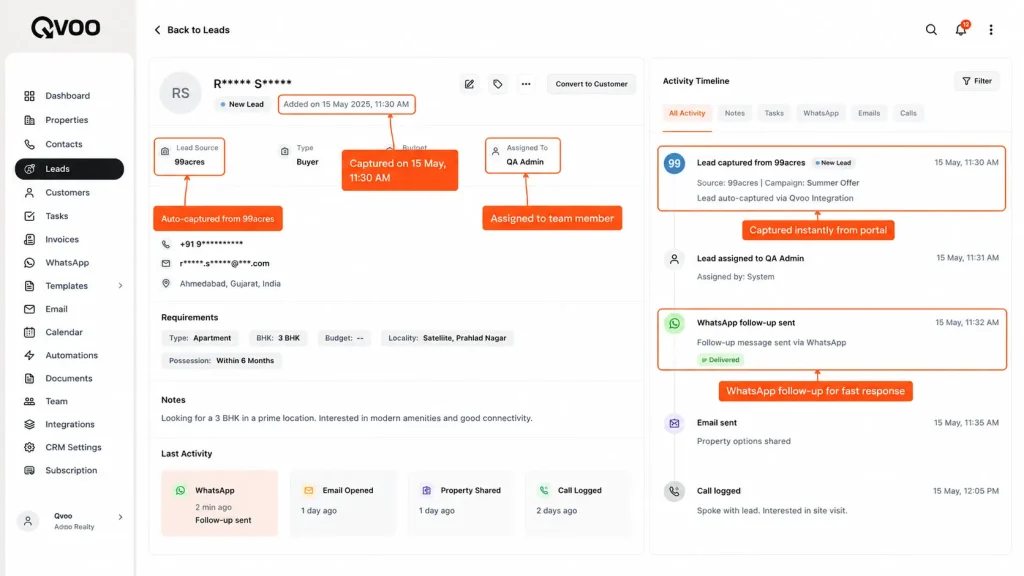Image resolution: width=1024 pixels, height=576 pixels.
Task: Click the BHK: 3 BHK requirement chip
Action: tap(278, 338)
